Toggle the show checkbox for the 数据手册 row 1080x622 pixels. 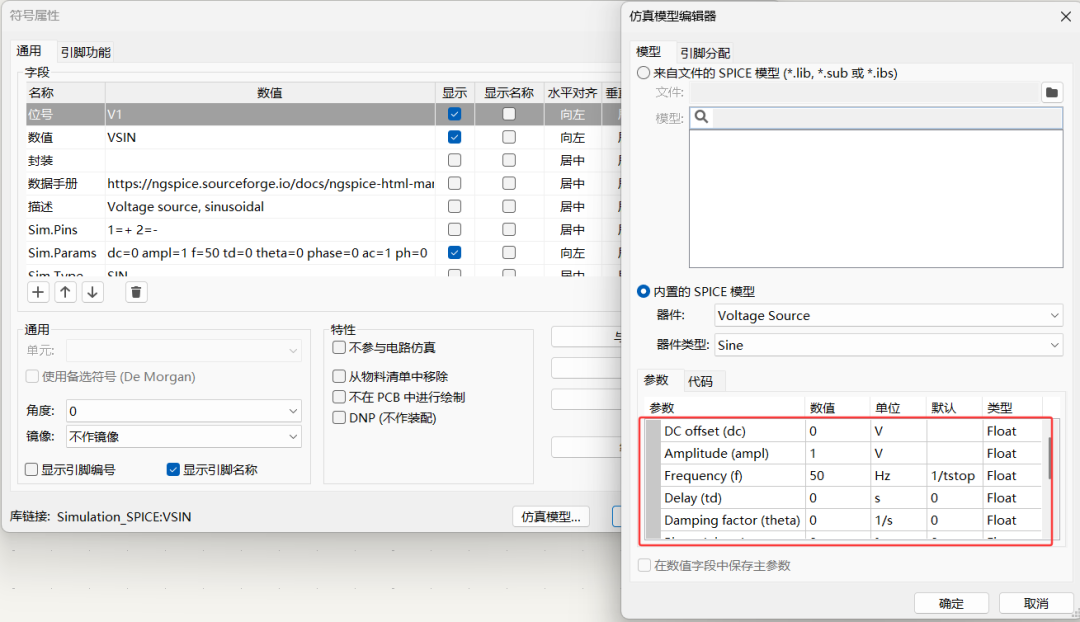click(455, 183)
